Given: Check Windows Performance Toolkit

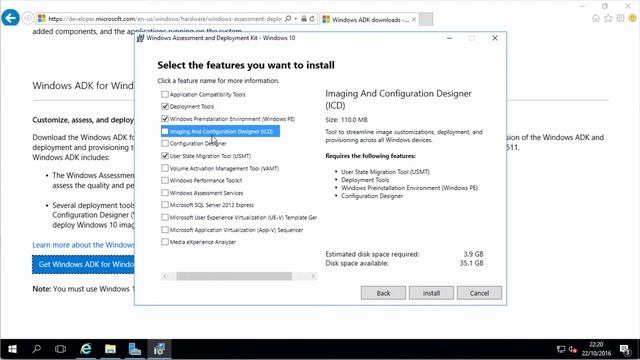Looking at the screenshot, I should pyautogui.click(x=165, y=180).
